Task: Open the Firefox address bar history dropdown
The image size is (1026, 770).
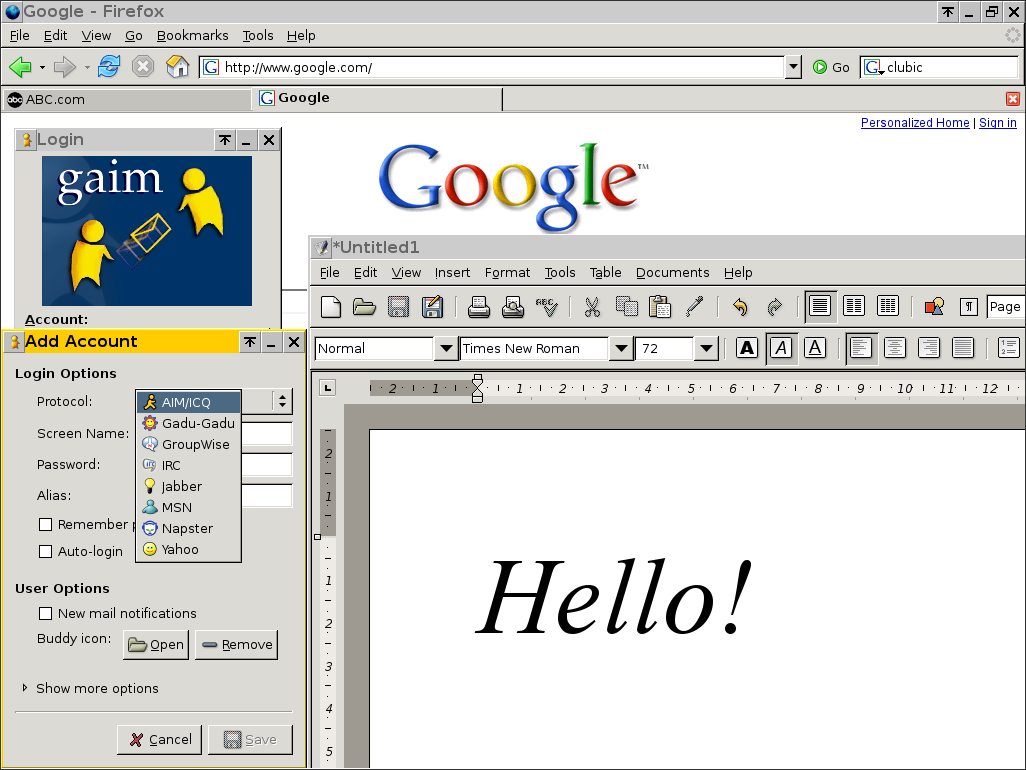Action: pos(793,67)
